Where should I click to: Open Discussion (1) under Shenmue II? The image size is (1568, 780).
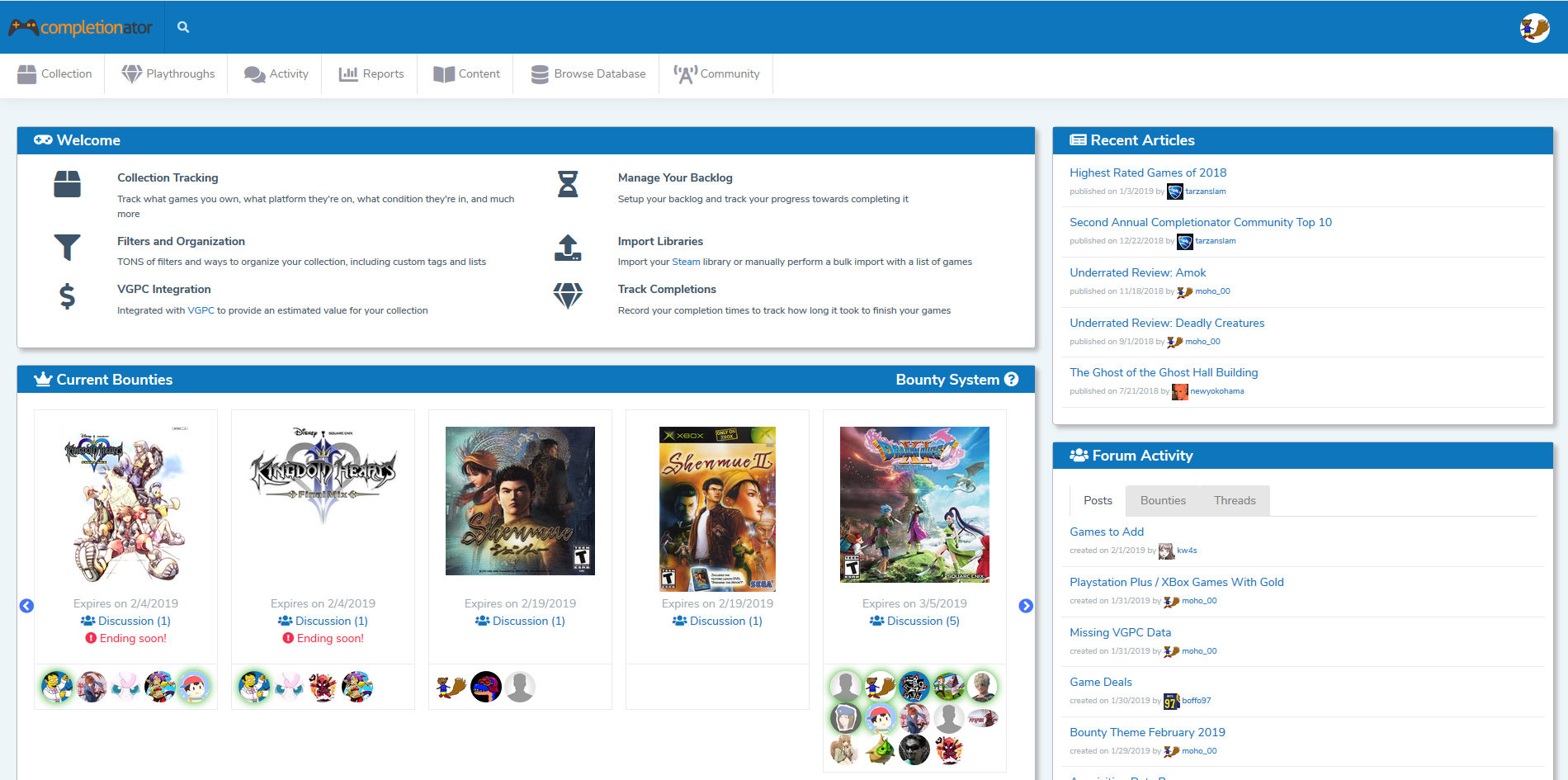(x=717, y=622)
